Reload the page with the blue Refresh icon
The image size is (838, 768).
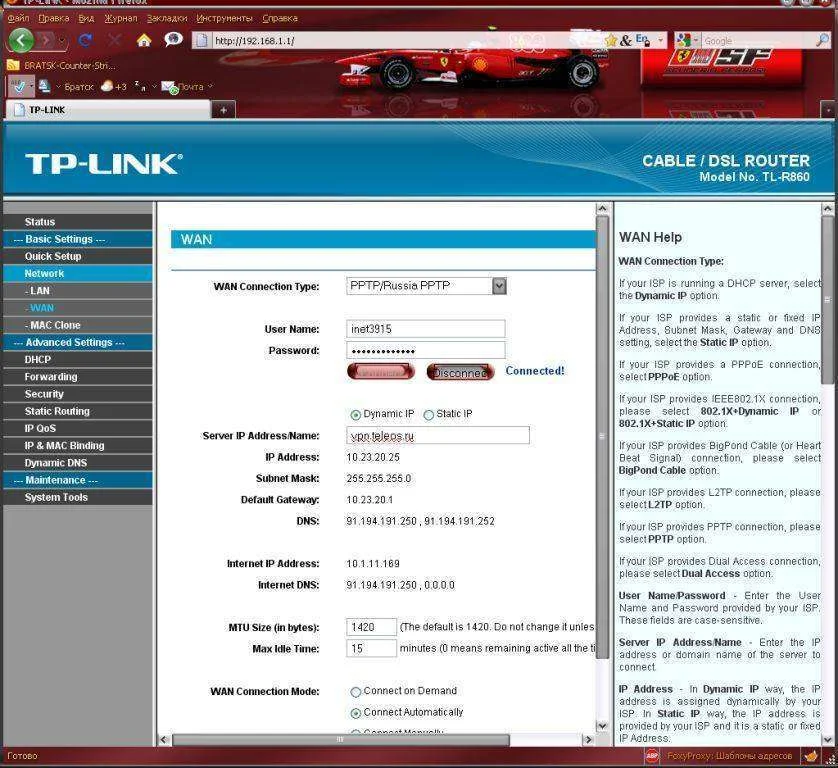[86, 40]
